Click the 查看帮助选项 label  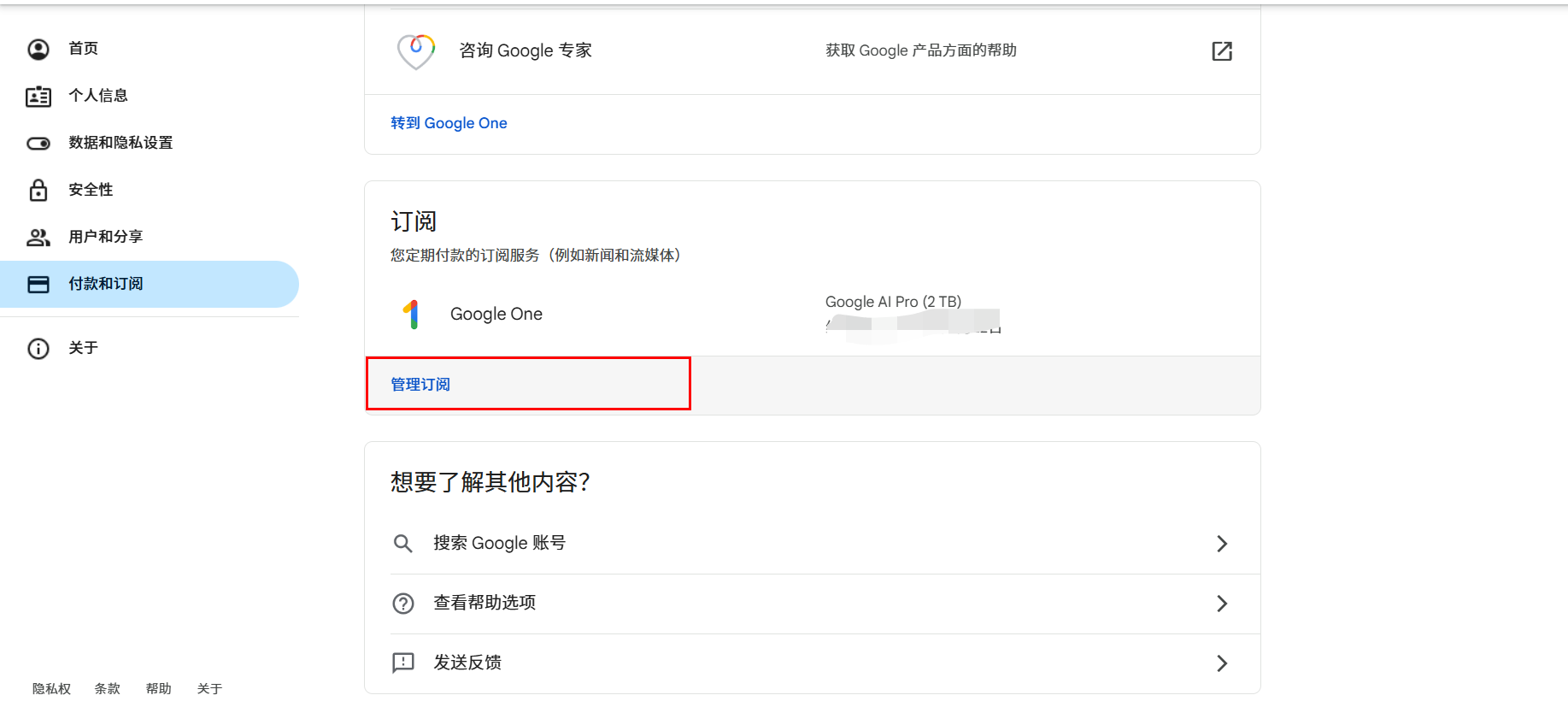pos(484,603)
